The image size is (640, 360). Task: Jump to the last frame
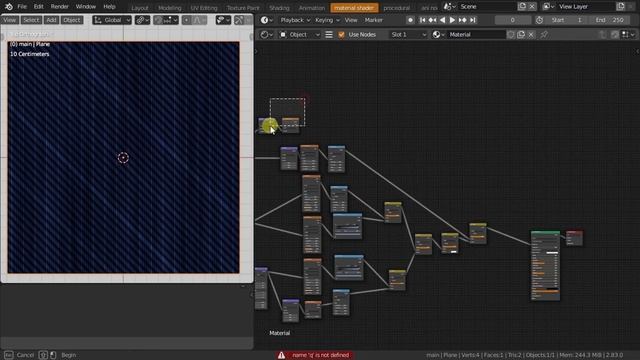point(473,20)
